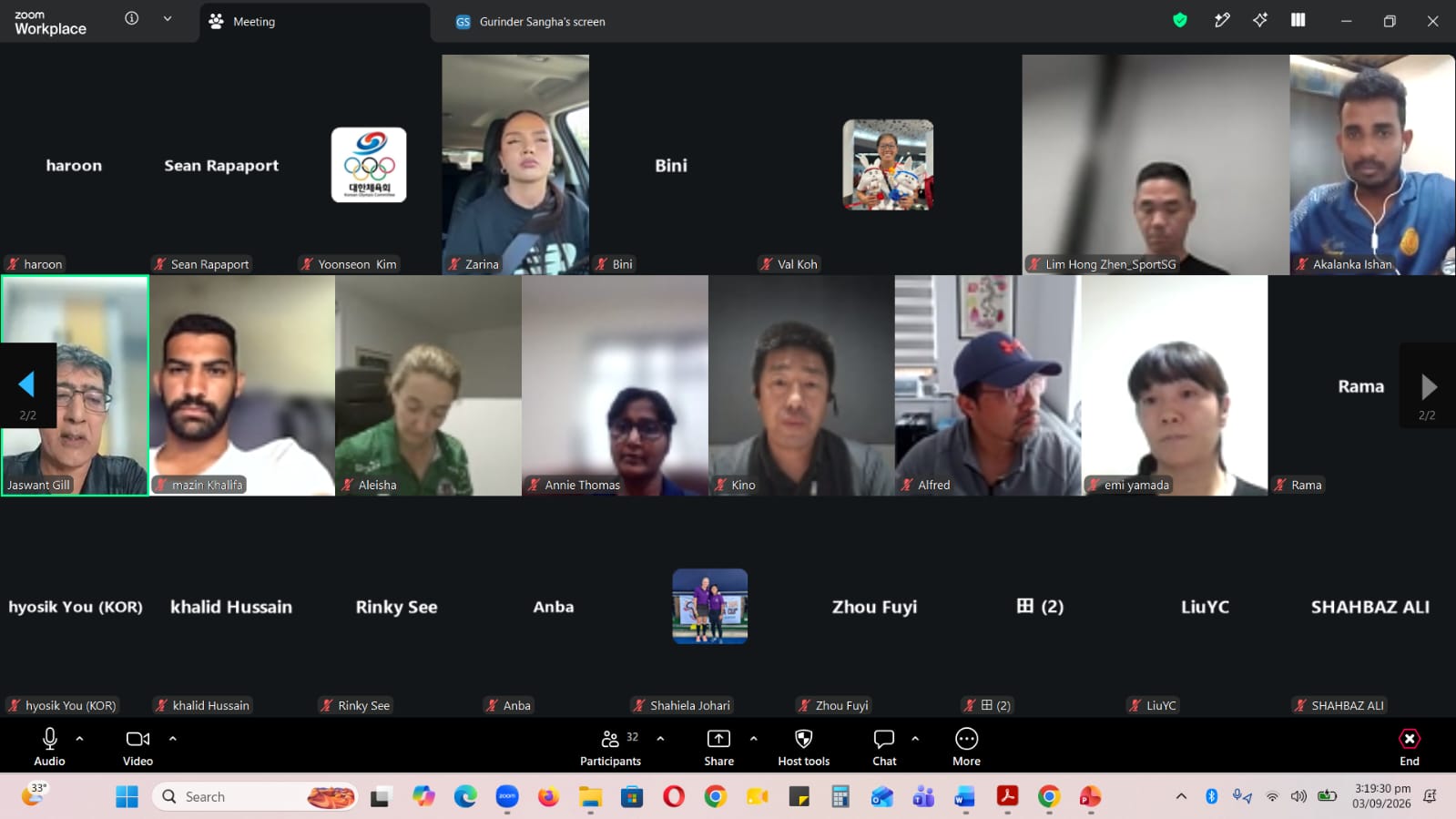The height and width of the screenshot is (819, 1456).
Task: Expand the Share options arrow
Action: pyautogui.click(x=753, y=739)
